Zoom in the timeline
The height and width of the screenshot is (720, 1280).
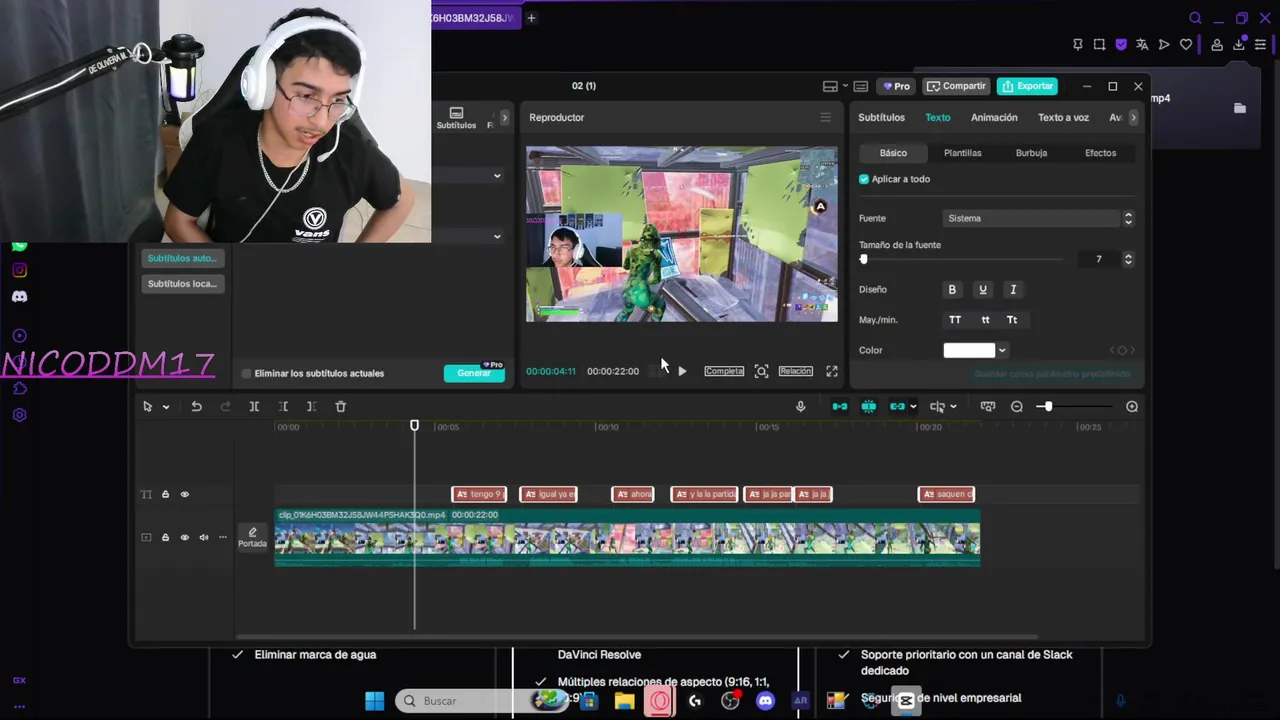(1132, 406)
